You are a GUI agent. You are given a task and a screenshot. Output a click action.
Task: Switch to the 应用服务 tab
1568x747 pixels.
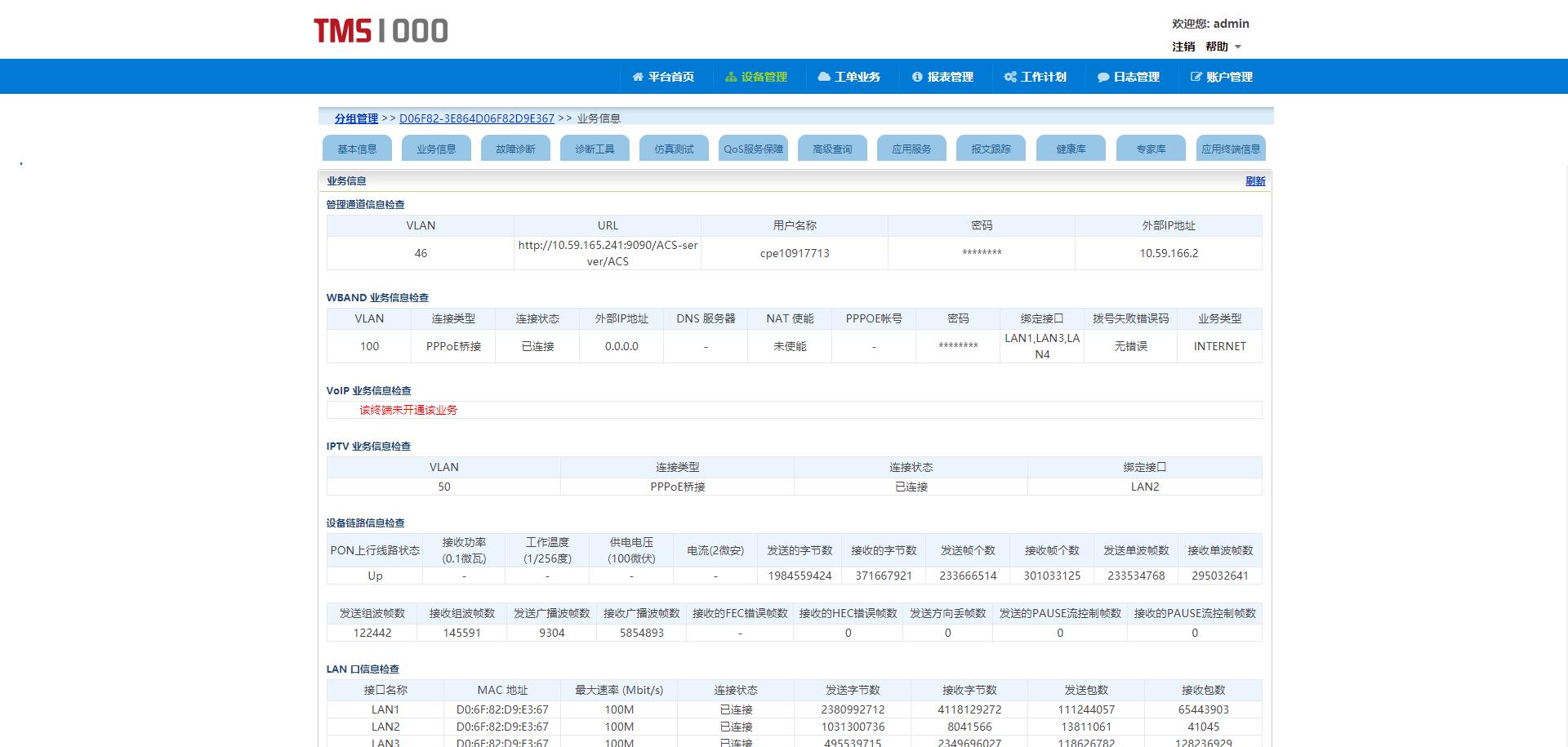pos(911,149)
